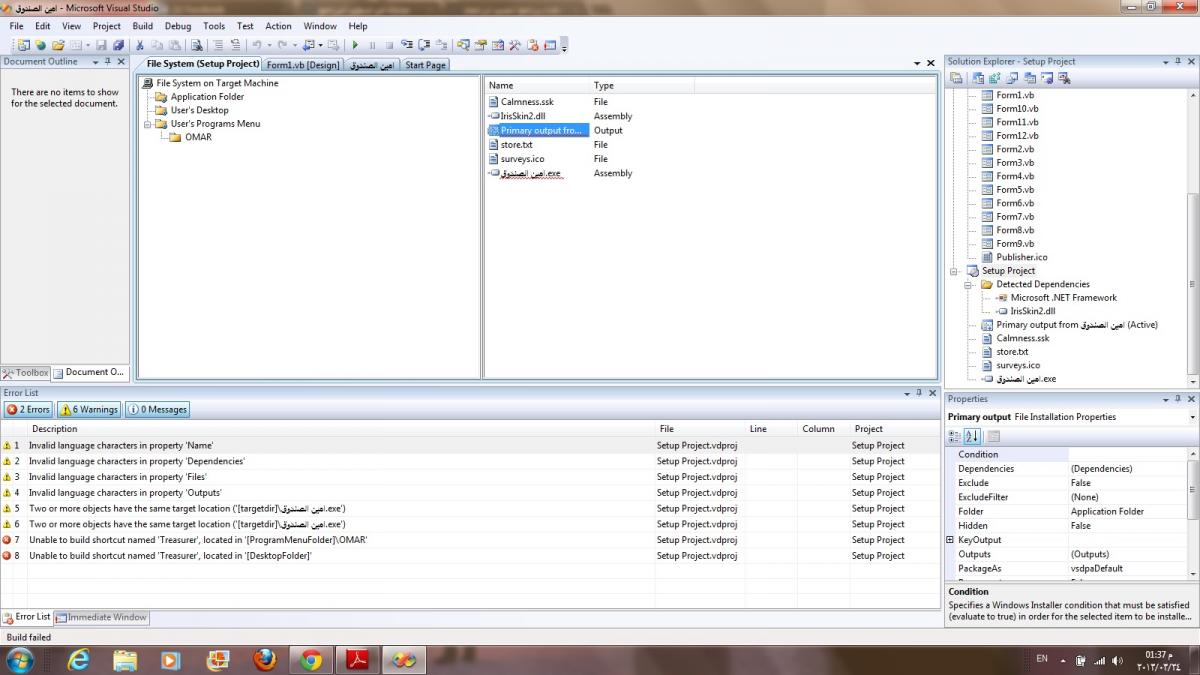
Task: Switch to the Immediate Window tab
Action: (x=101, y=617)
